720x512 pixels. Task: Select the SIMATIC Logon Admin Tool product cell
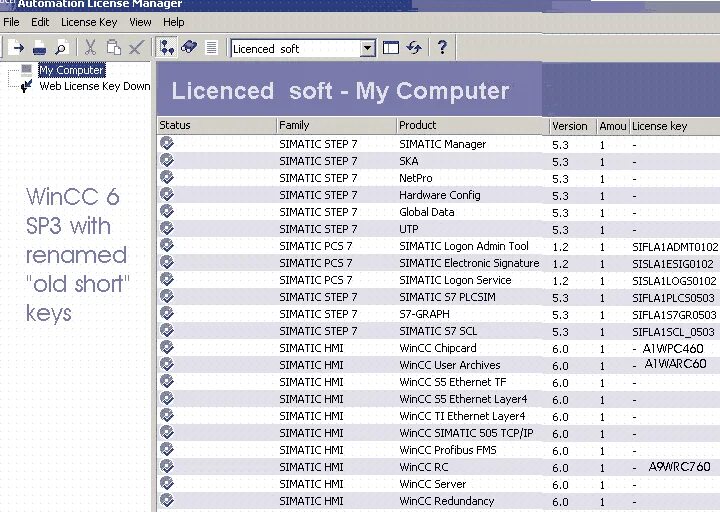(464, 246)
